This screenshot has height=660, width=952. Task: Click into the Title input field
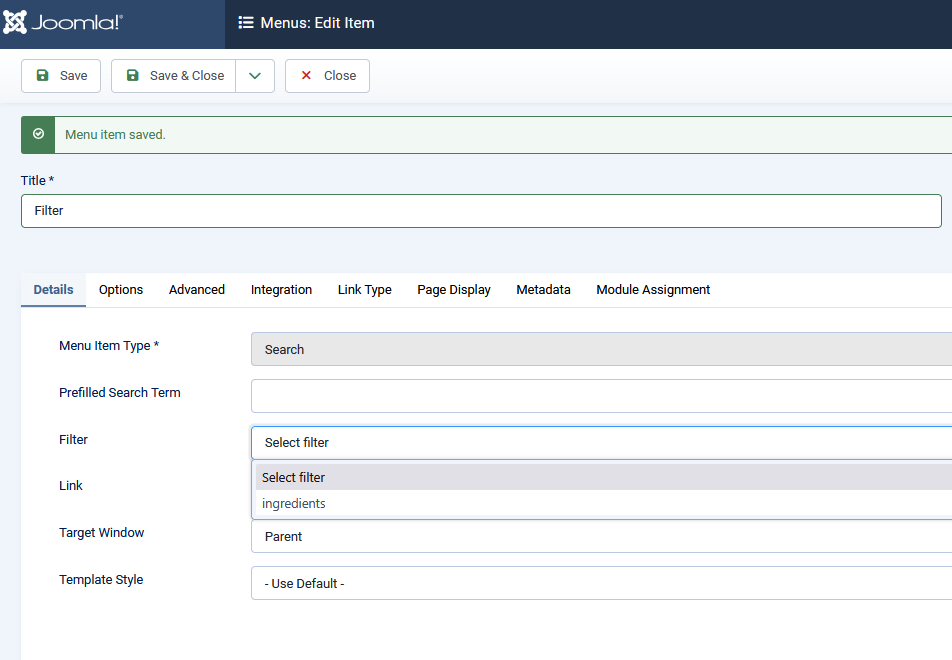[x=480, y=211]
